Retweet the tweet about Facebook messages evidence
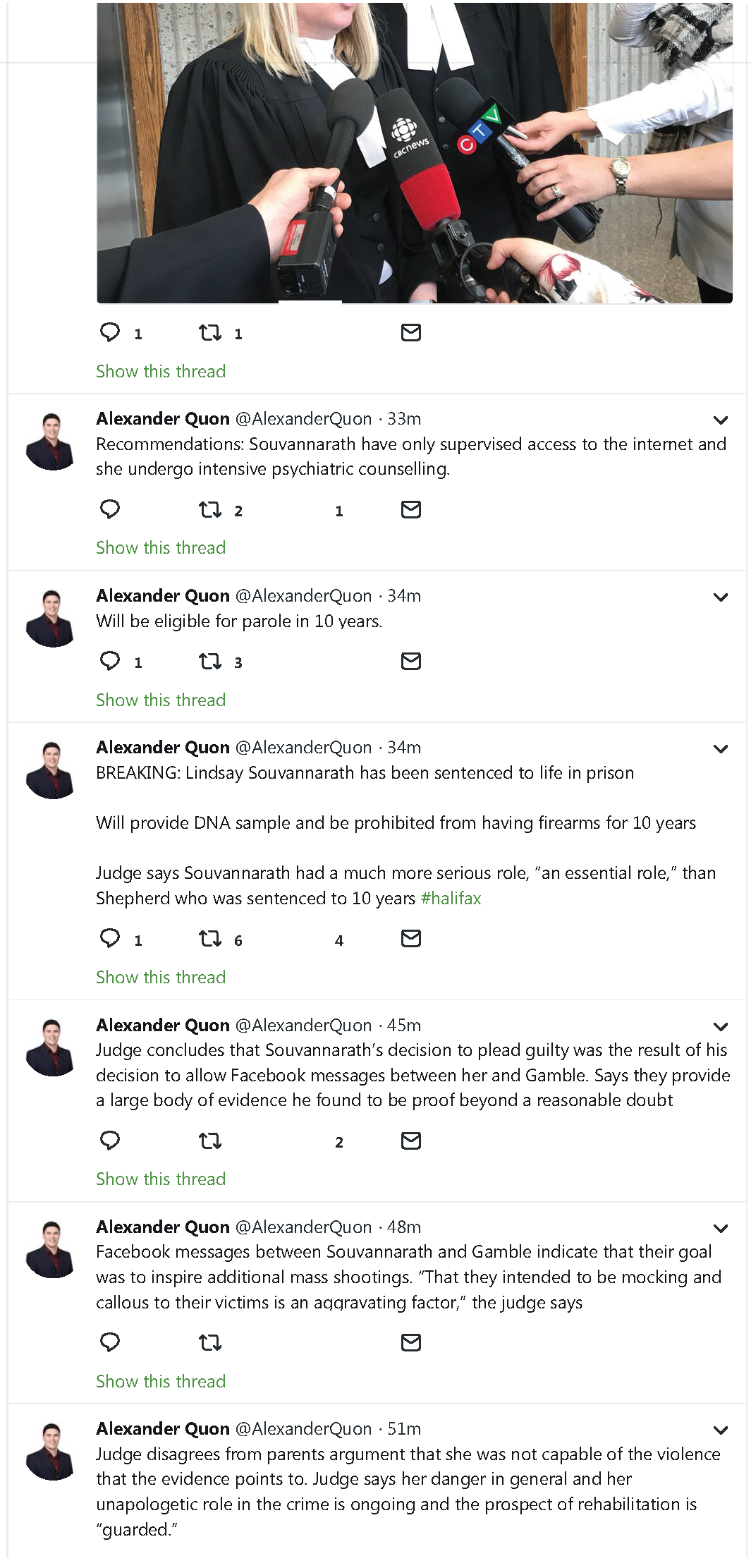Screen dimensions: 751x1568 pos(210,1141)
